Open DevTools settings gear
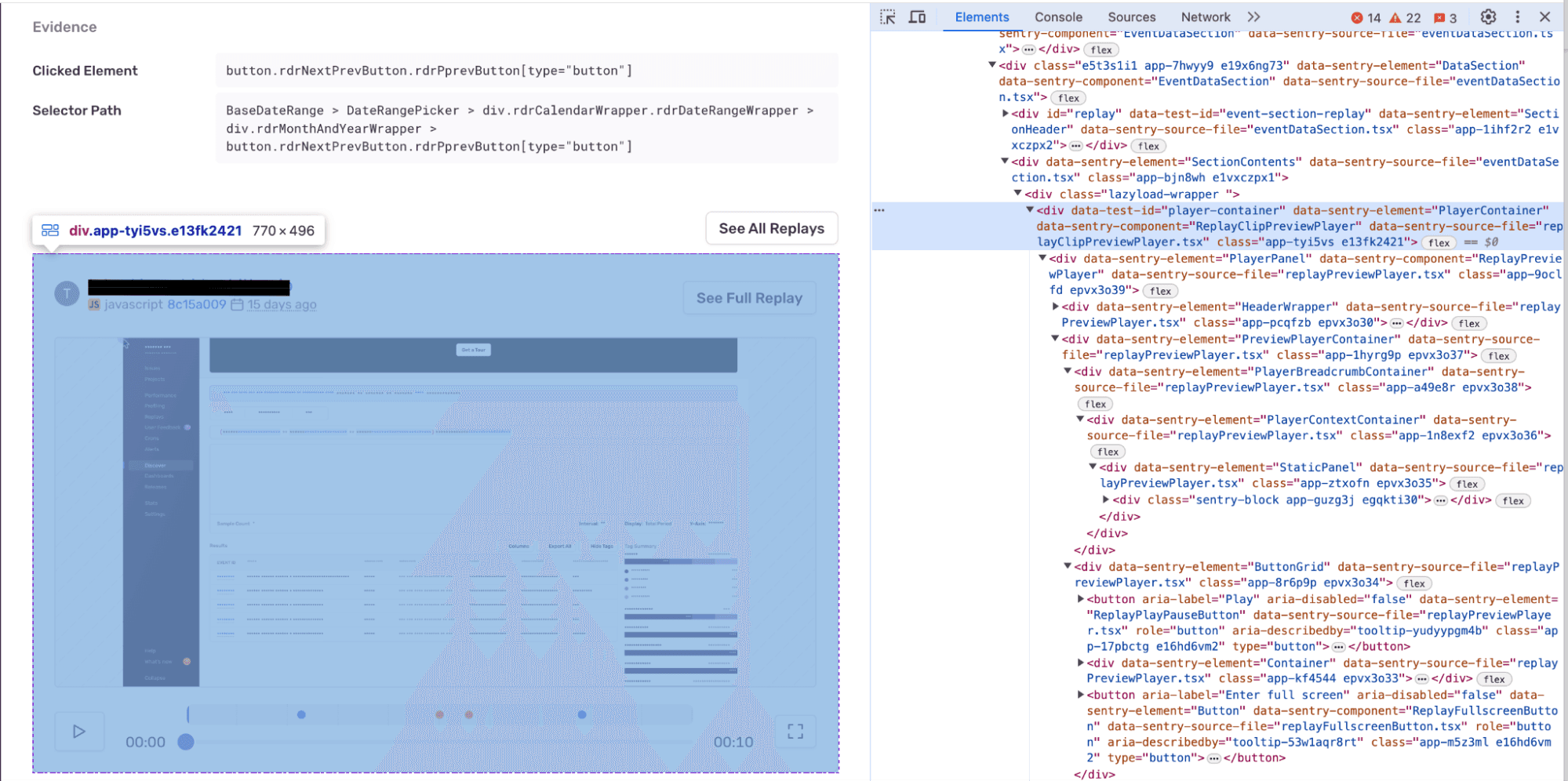 click(1487, 16)
